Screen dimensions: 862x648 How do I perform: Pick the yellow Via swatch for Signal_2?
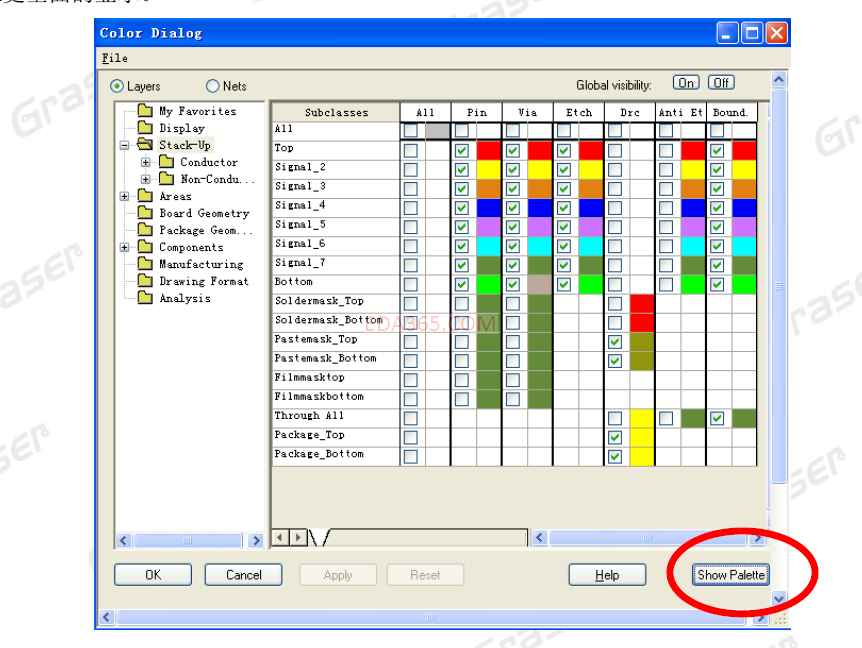[x=540, y=170]
